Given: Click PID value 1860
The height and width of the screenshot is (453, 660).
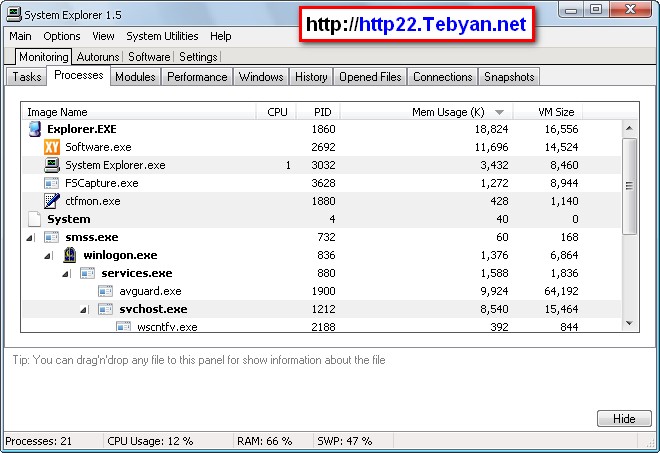Looking at the screenshot, I should 323,129.
